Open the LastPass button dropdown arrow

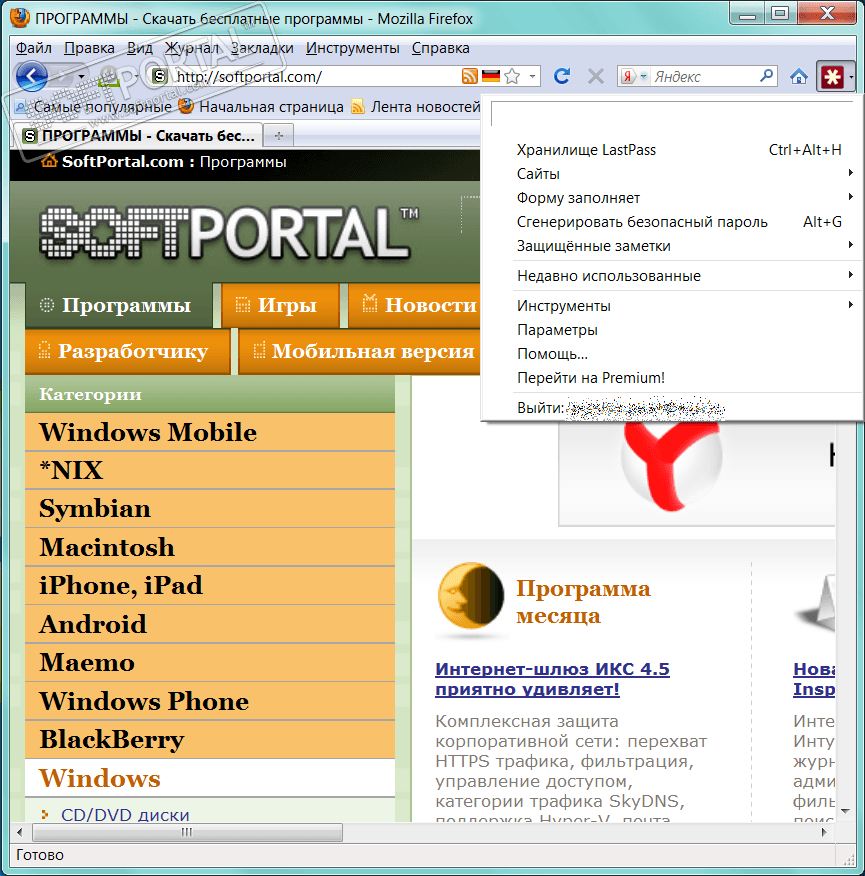(x=851, y=77)
